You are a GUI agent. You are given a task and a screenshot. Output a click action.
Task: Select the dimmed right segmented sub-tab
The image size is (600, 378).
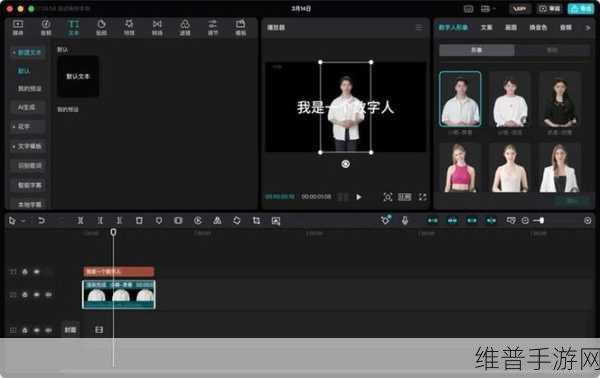coord(552,50)
